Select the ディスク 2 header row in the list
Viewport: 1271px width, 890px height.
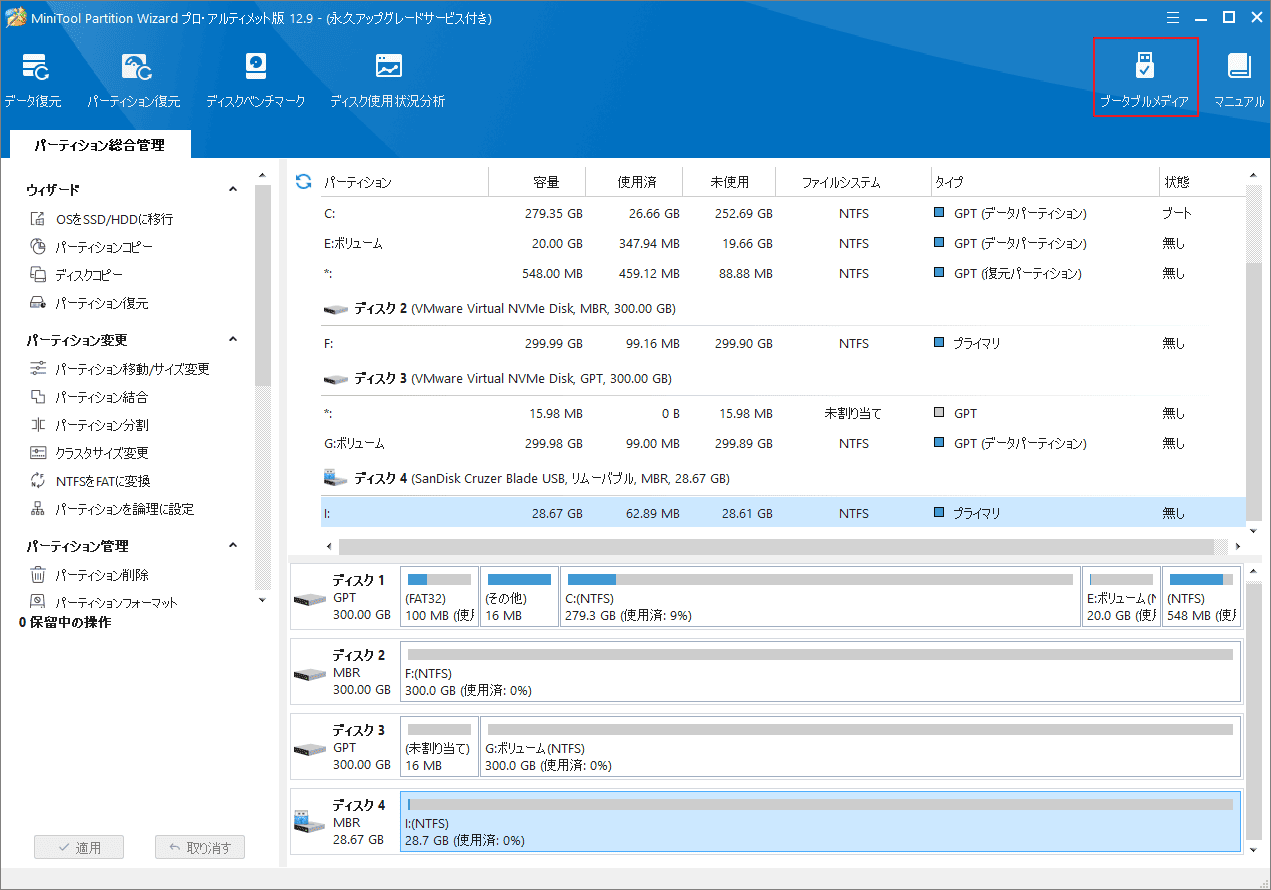(x=784, y=309)
